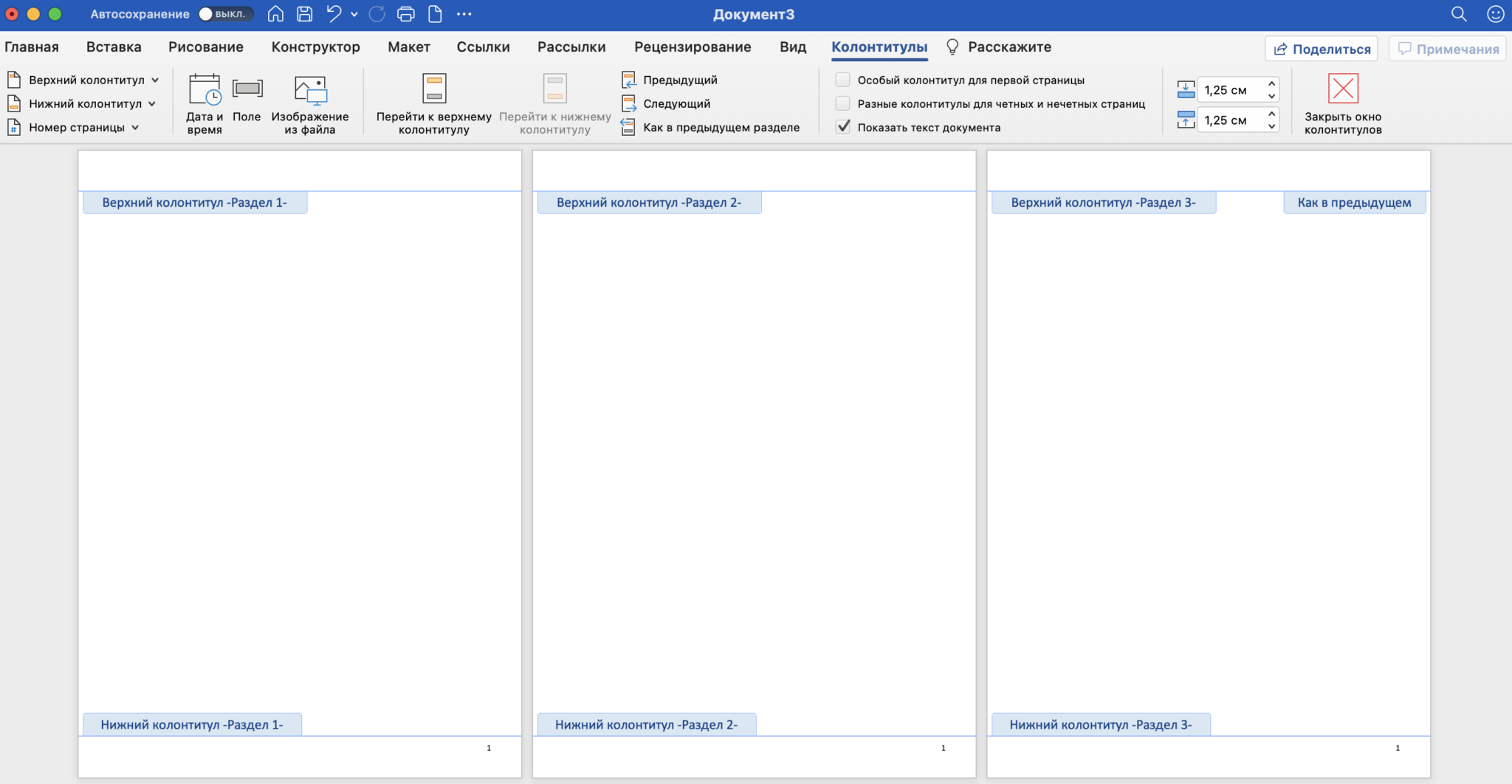Image resolution: width=1512 pixels, height=784 pixels.
Task: Click Закрыть окно колонтитулов
Action: pos(1343,103)
